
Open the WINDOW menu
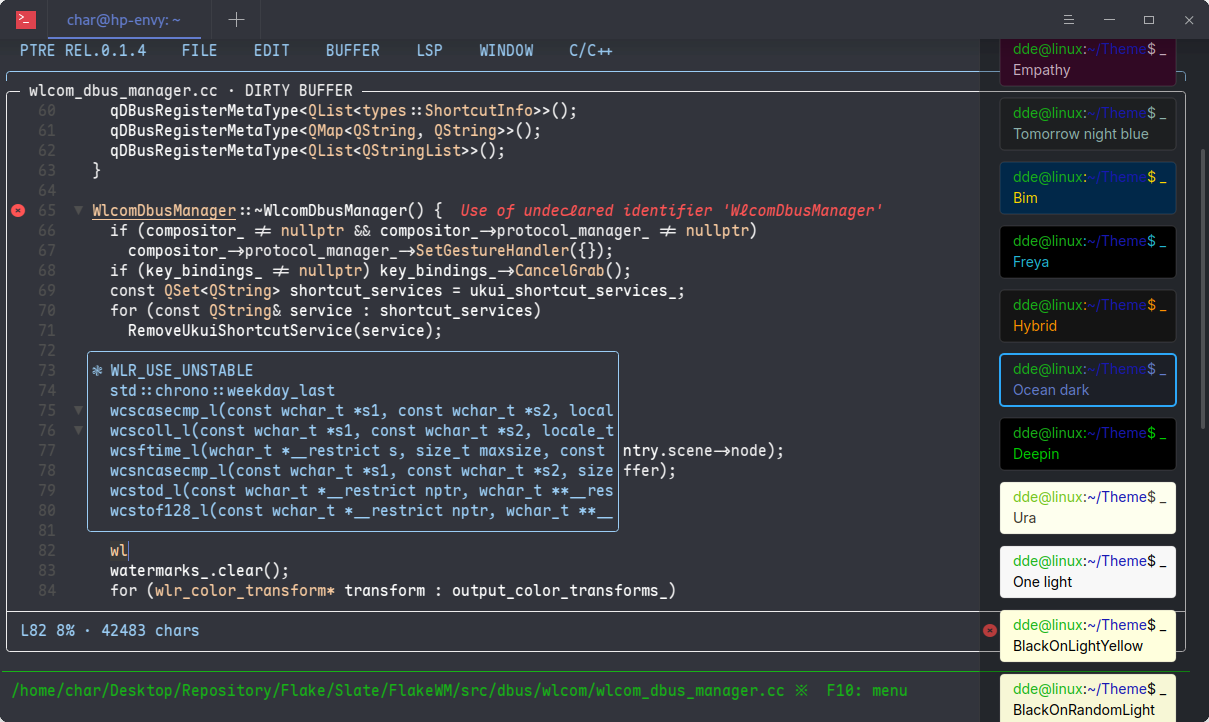(x=506, y=50)
